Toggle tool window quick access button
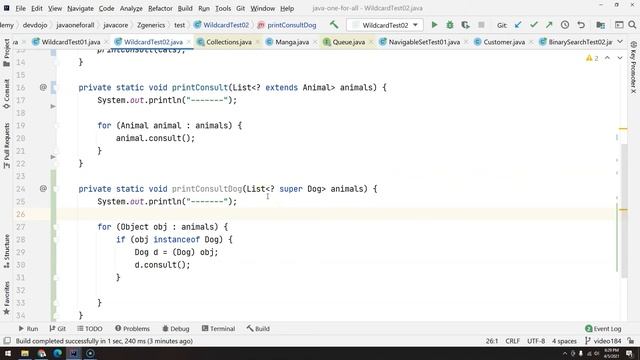Screen dimensions: 640x360 (x=7, y=341)
